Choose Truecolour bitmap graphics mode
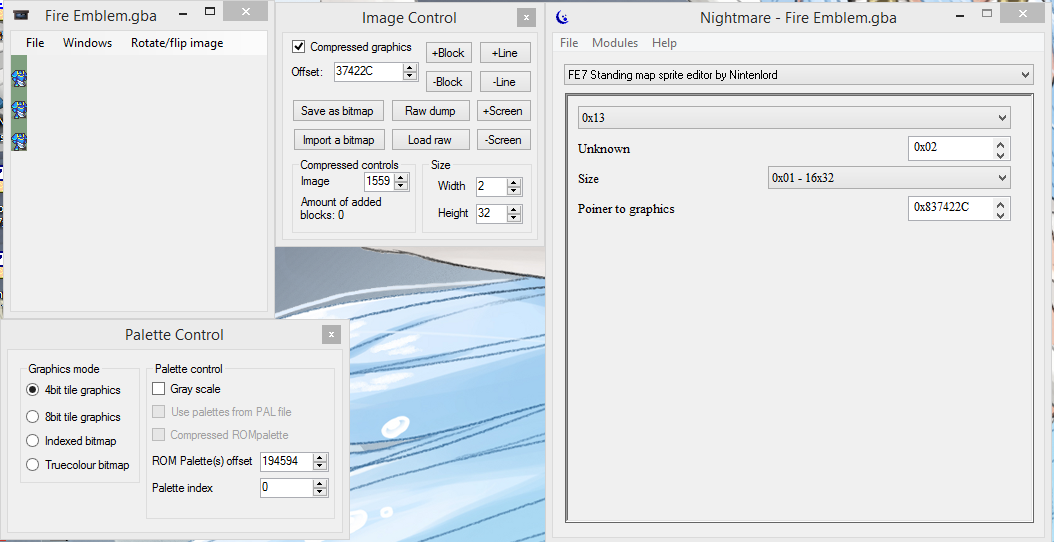 (32, 465)
